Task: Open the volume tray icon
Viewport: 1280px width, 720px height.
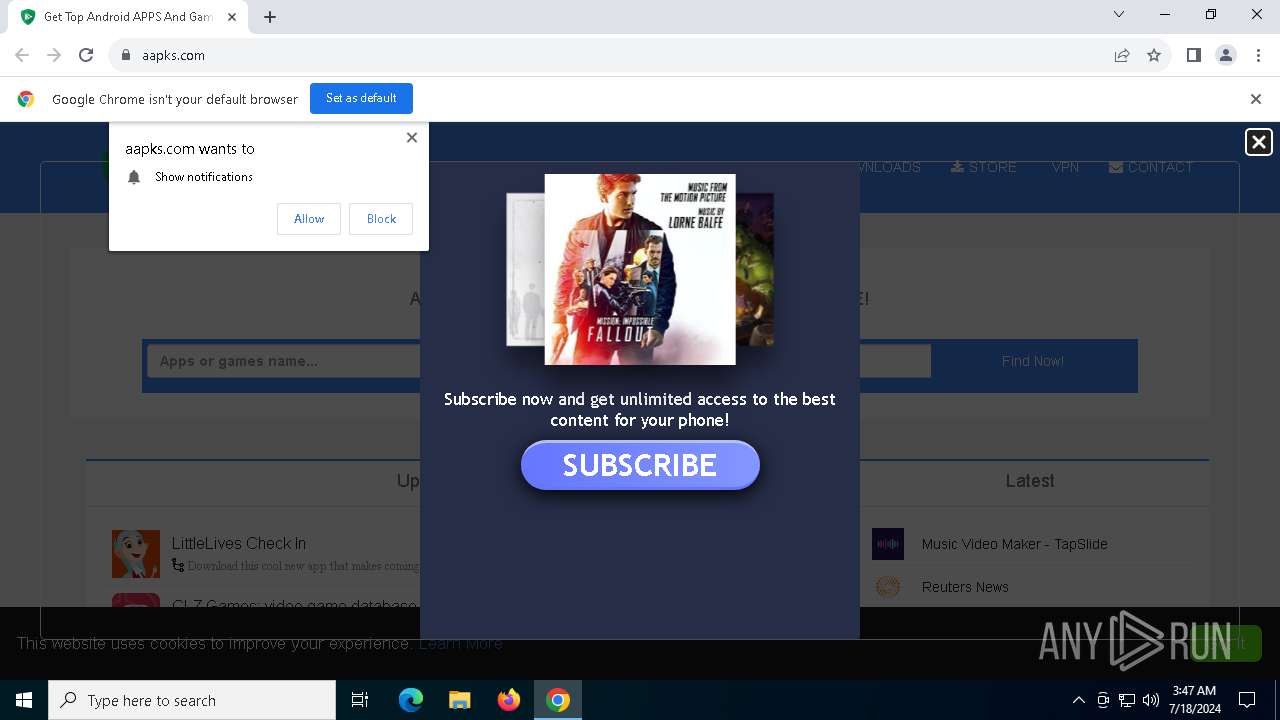Action: pyautogui.click(x=1151, y=700)
